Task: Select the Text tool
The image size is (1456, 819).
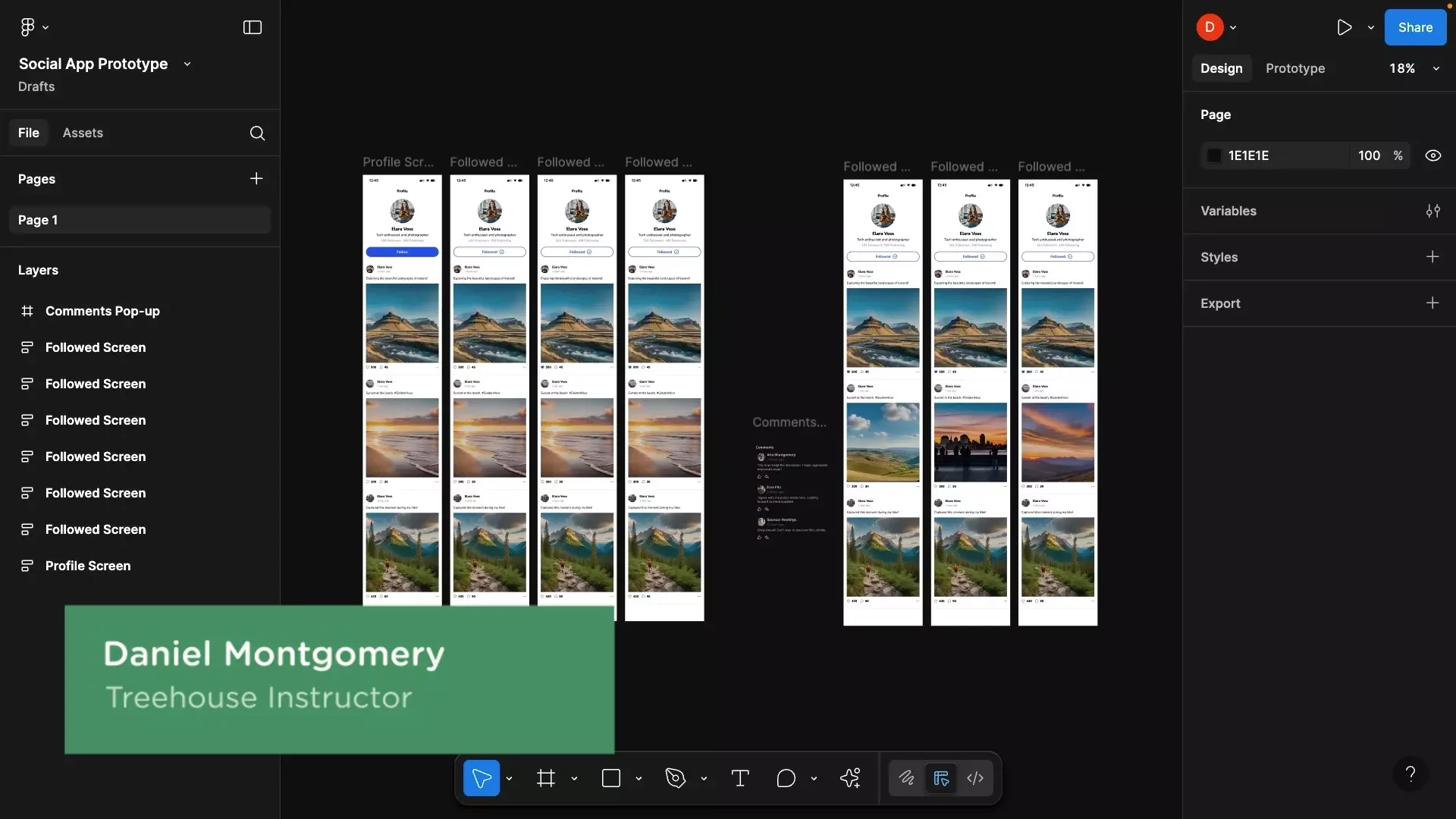Action: click(739, 778)
